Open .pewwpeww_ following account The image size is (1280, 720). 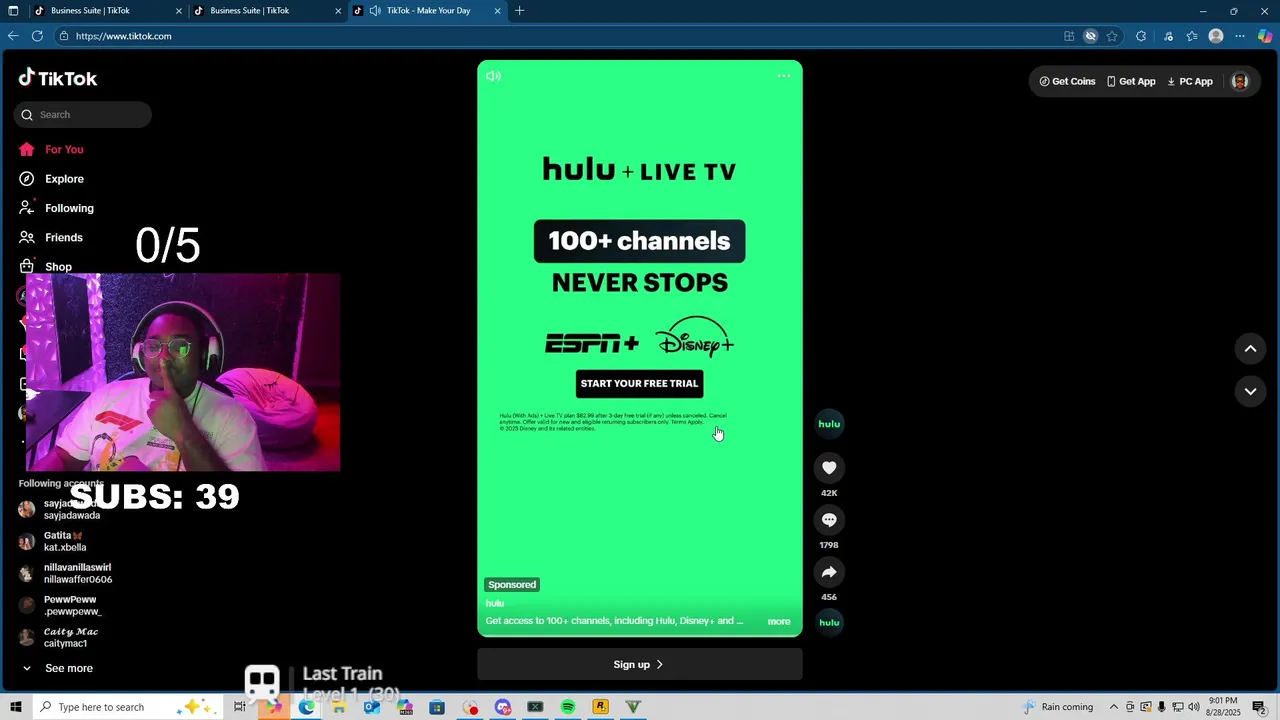coord(62,606)
